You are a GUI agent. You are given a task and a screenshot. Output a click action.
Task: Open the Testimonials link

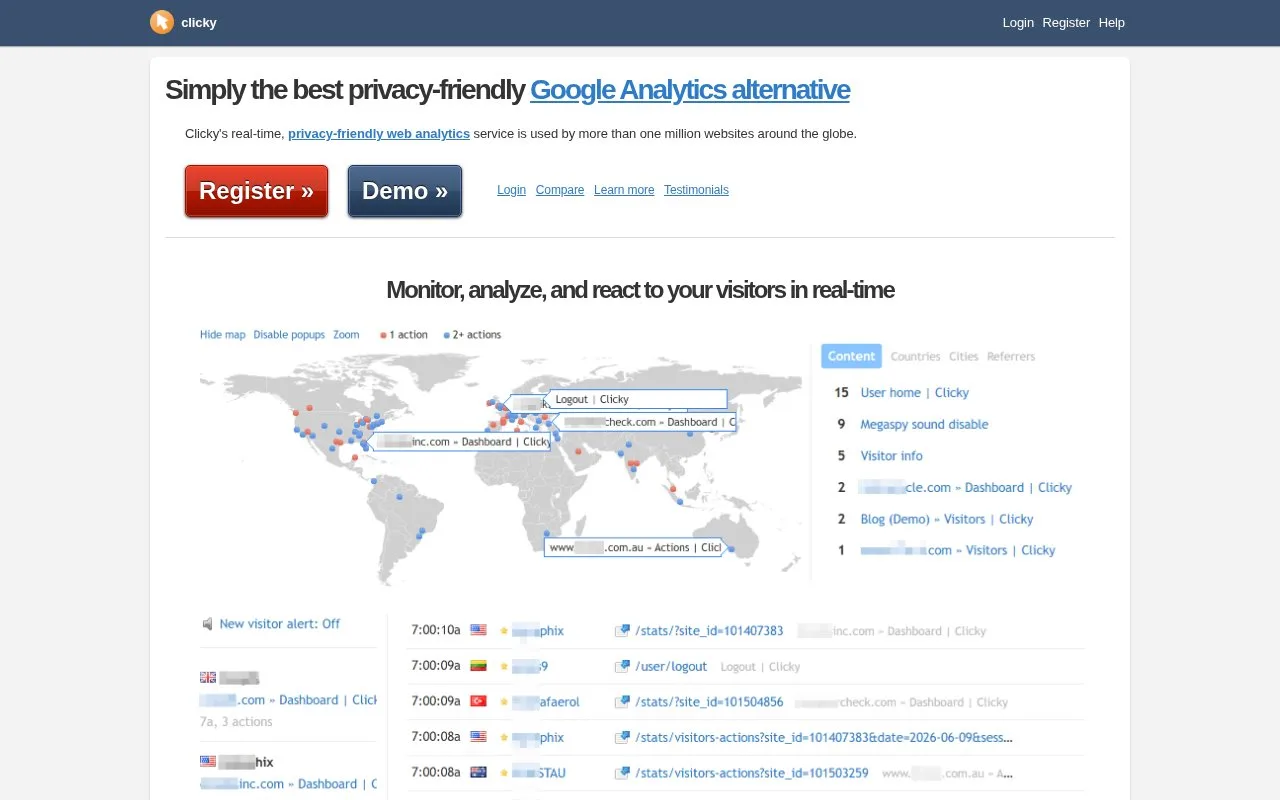click(696, 190)
